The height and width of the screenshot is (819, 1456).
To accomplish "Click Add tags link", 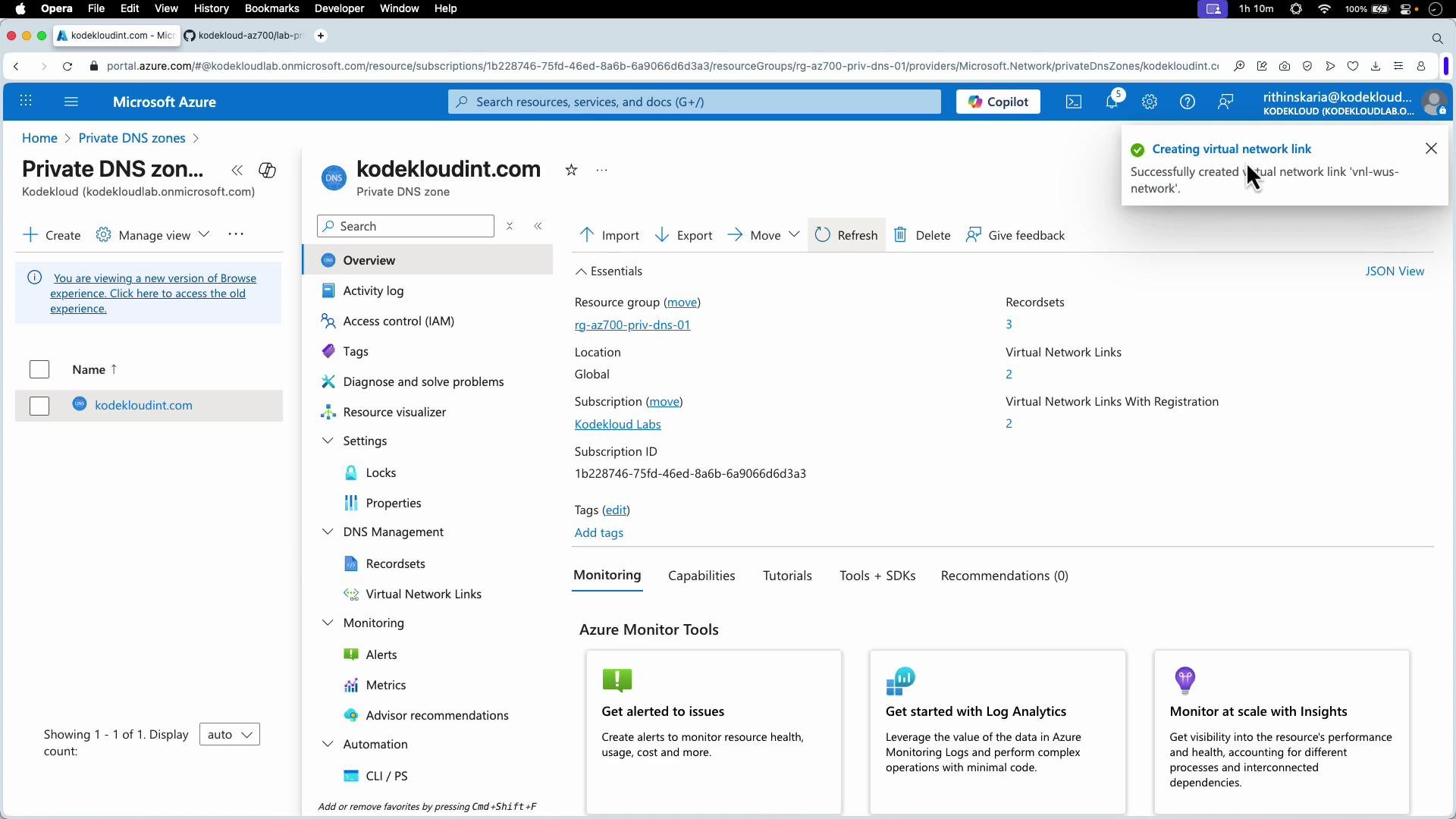I will pos(599,532).
